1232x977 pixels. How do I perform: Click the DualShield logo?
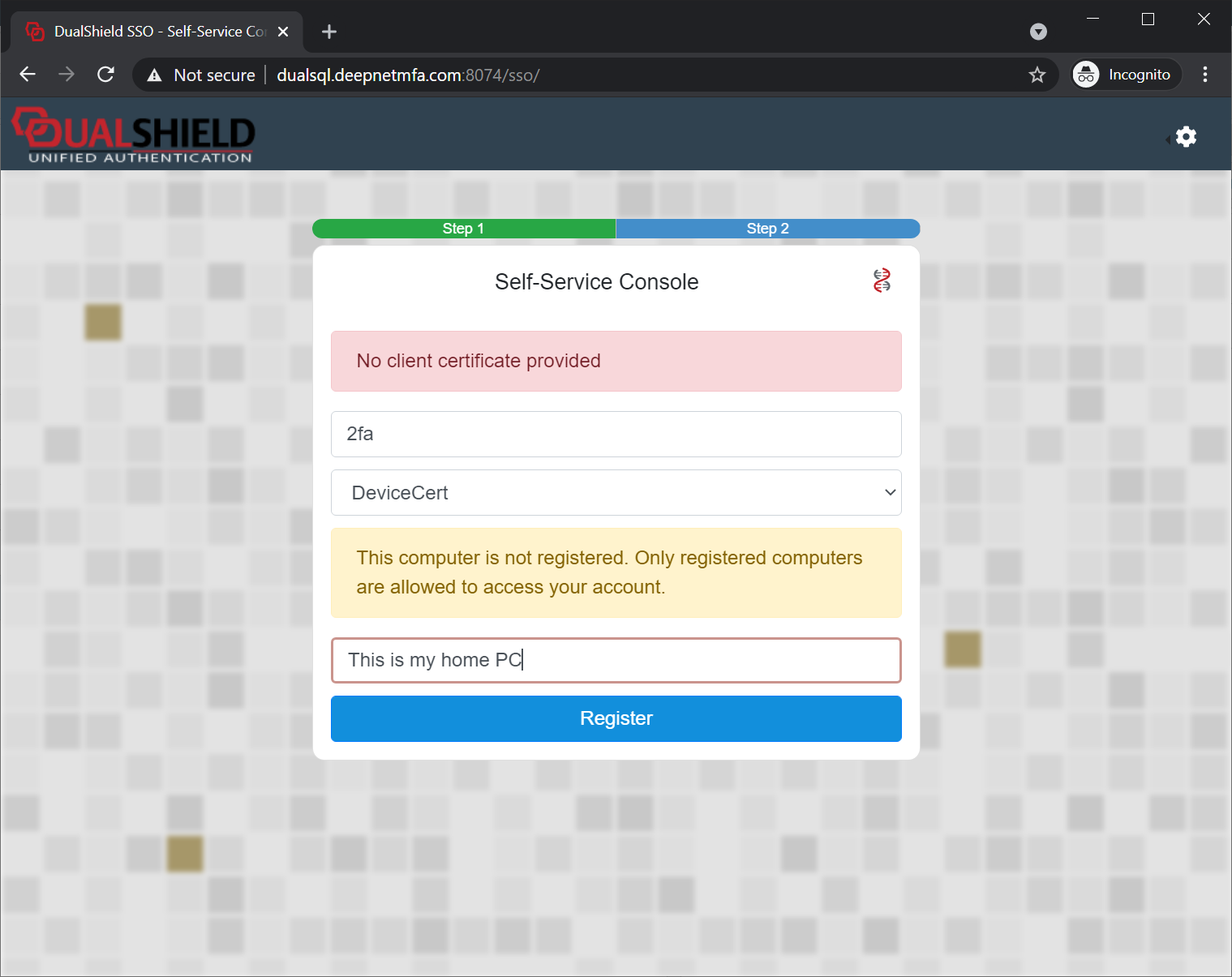[x=134, y=135]
